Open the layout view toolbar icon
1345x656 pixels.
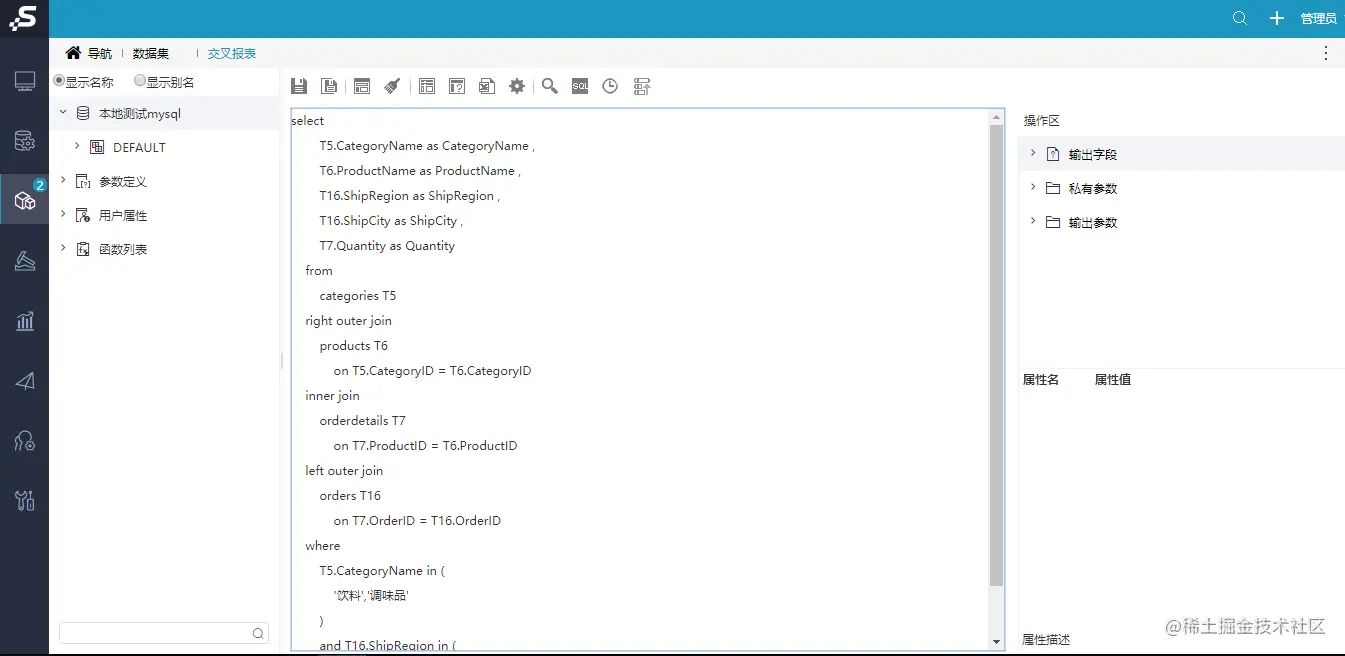362,86
